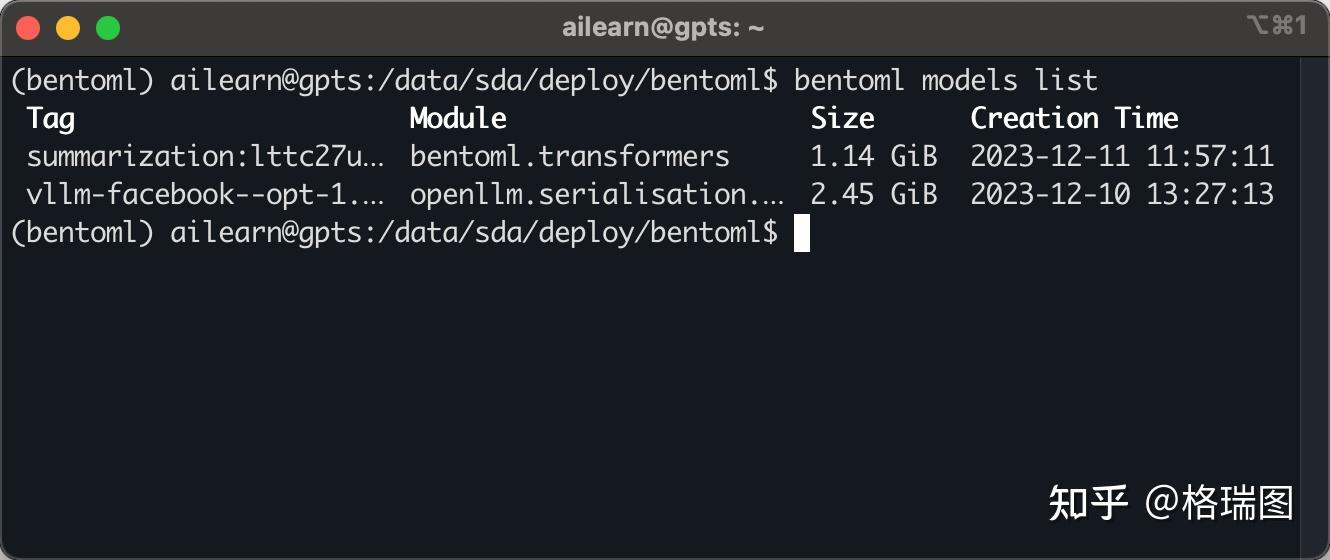Click the 2023-12-10 13:27:13 timestamp
The height and width of the screenshot is (560, 1330).
click(x=1122, y=194)
